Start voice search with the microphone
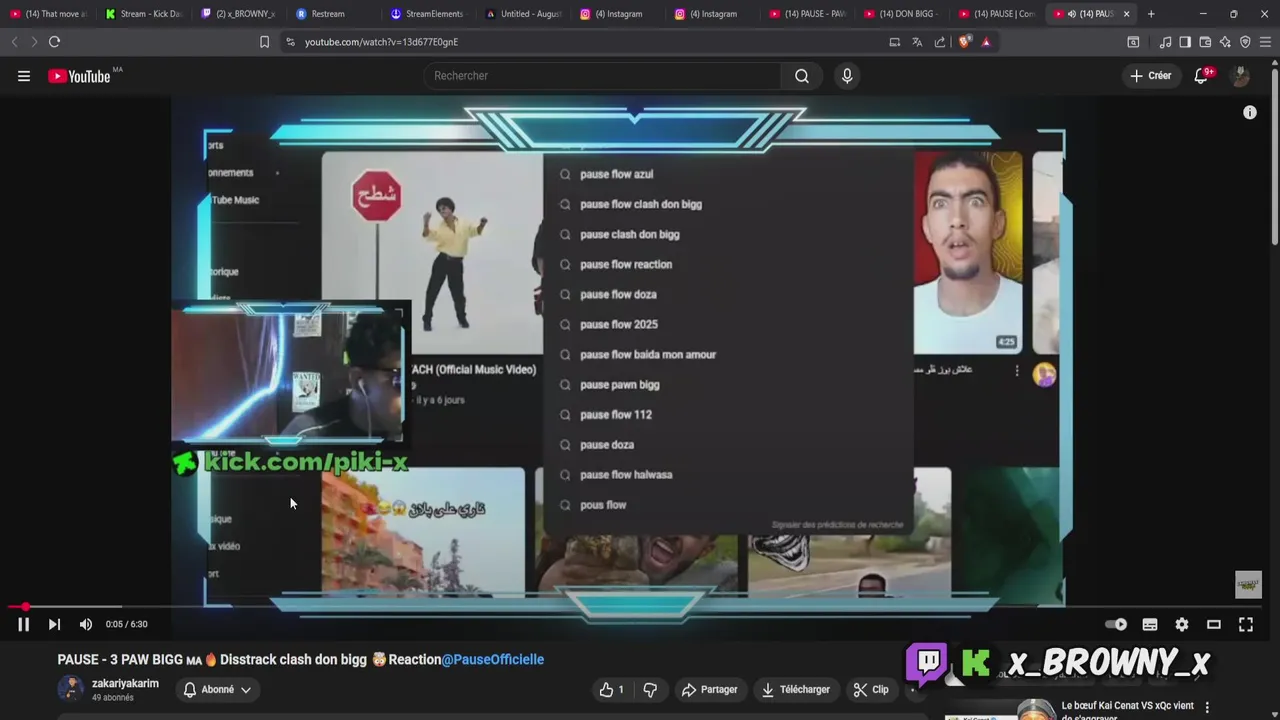Image resolution: width=1280 pixels, height=720 pixels. click(847, 76)
